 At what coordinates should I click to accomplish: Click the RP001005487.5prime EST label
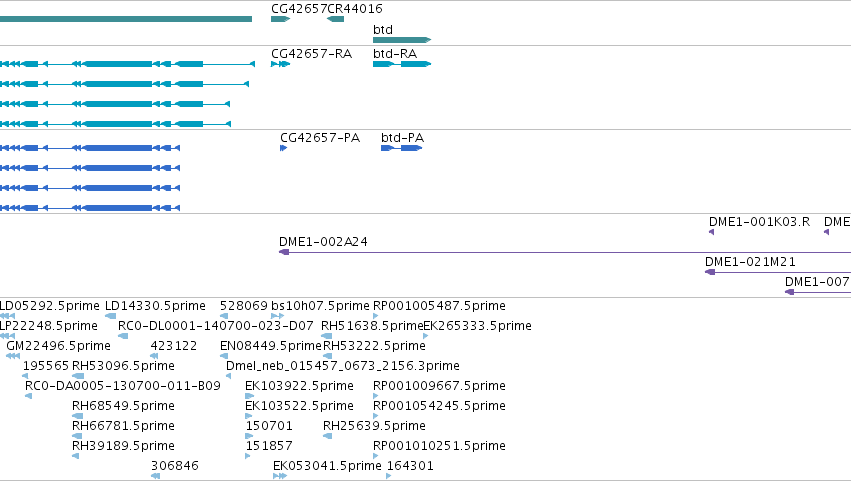coord(439,306)
